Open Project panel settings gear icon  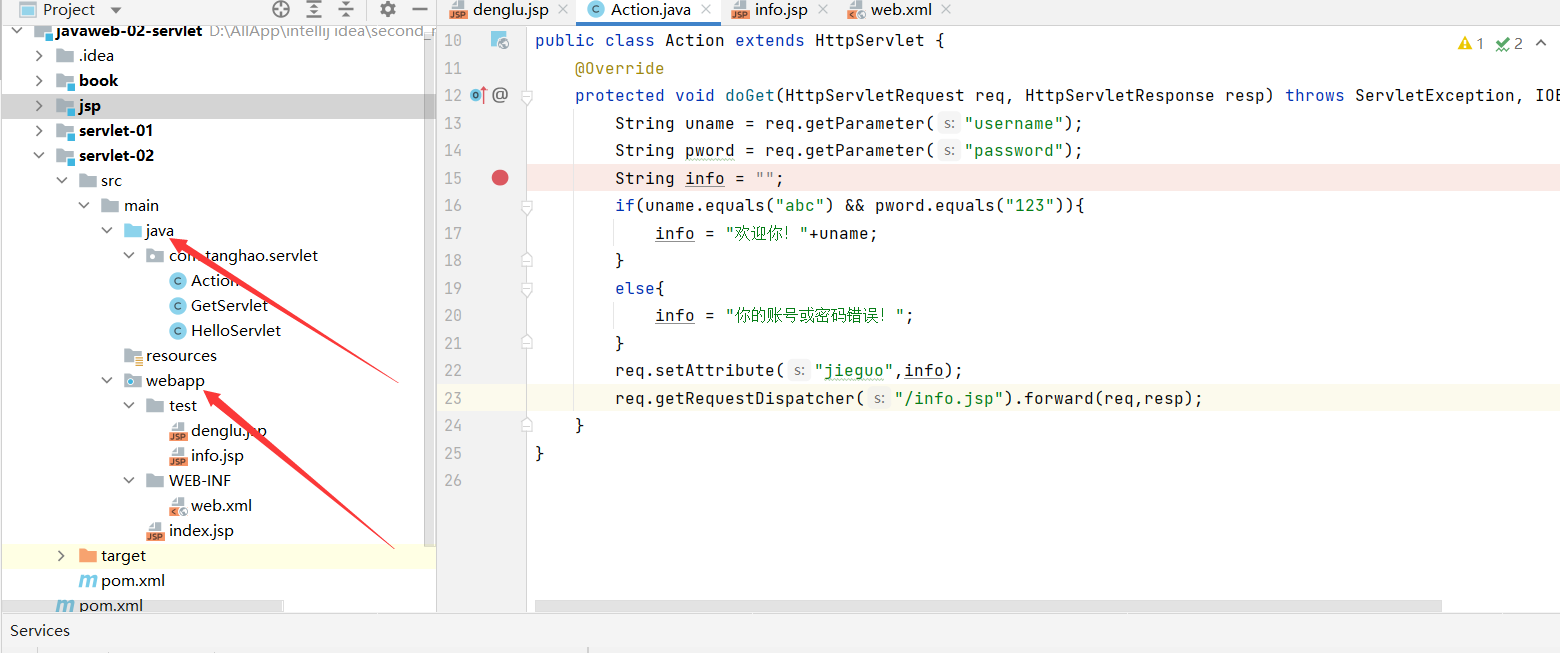pos(388,10)
